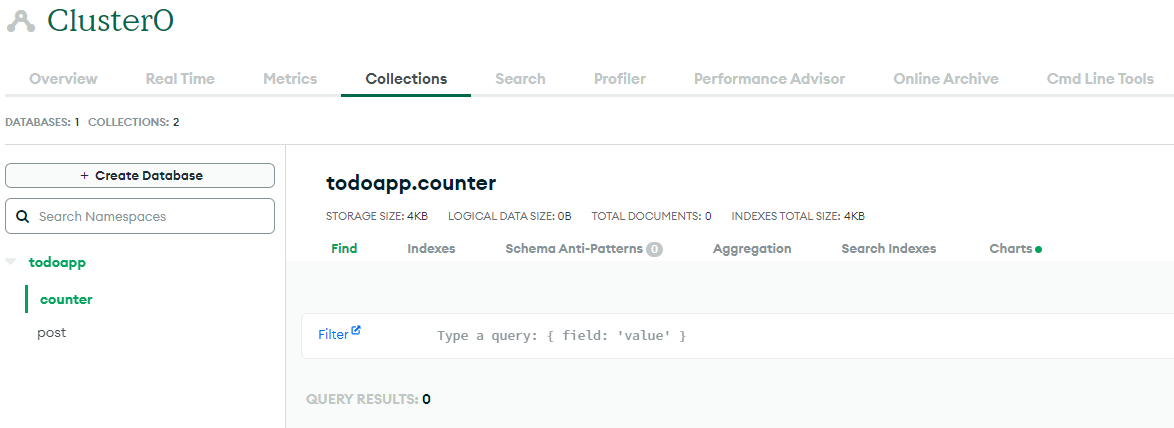Viewport: 1174px width, 428px height.
Task: Open the Real Time tab
Action: [180, 79]
